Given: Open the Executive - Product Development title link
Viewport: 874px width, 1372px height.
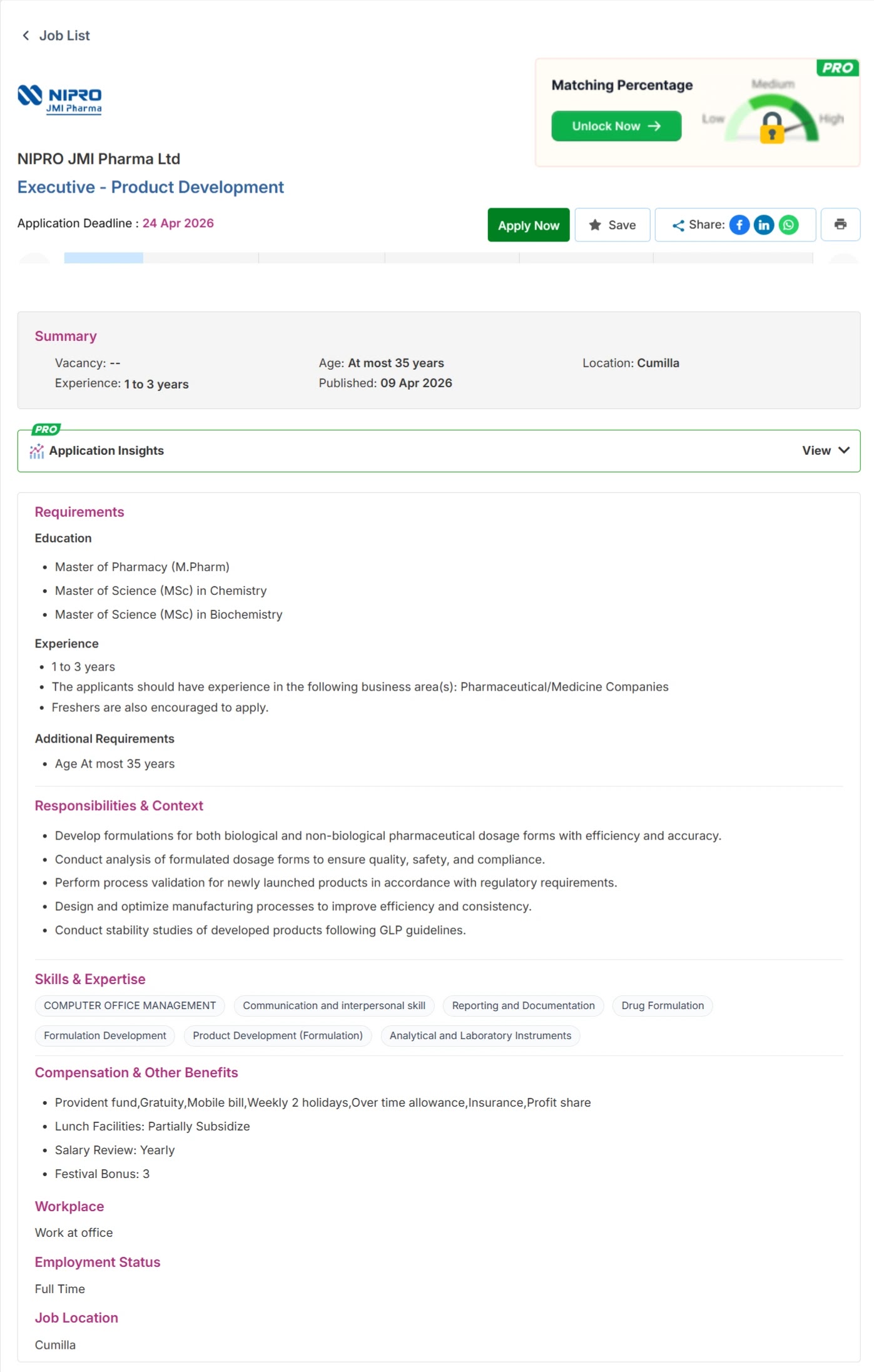Looking at the screenshot, I should coord(150,187).
